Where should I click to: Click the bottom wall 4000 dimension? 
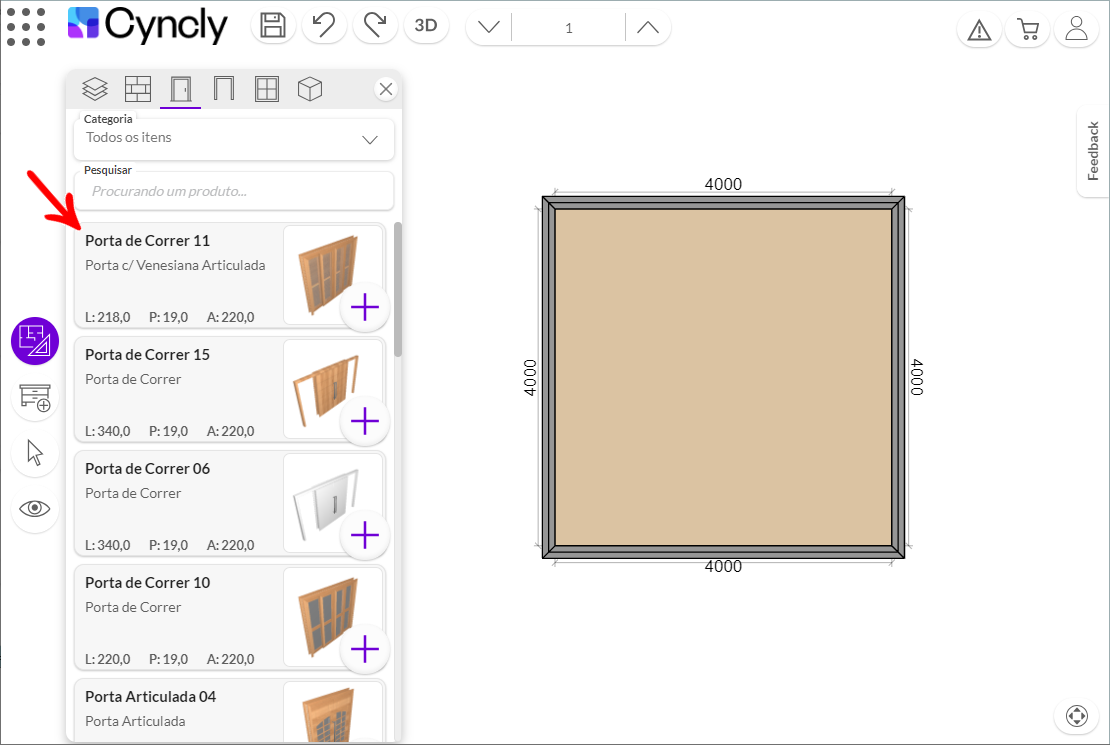pyautogui.click(x=723, y=567)
